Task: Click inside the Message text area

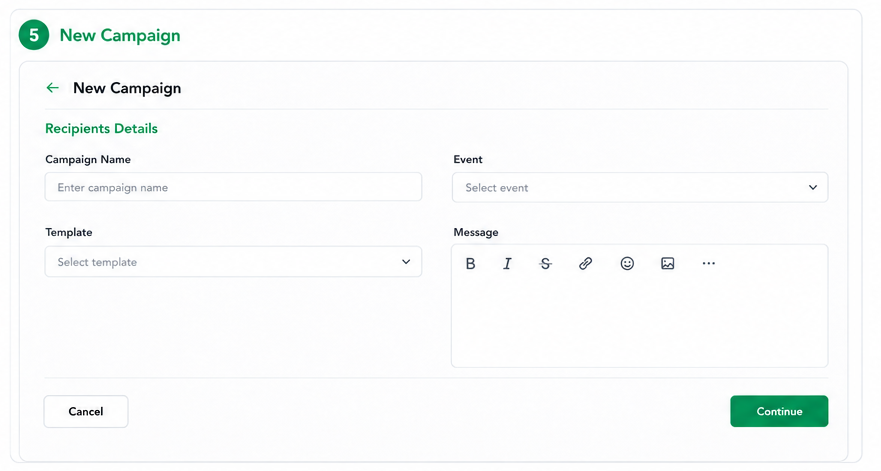Action: (639, 320)
